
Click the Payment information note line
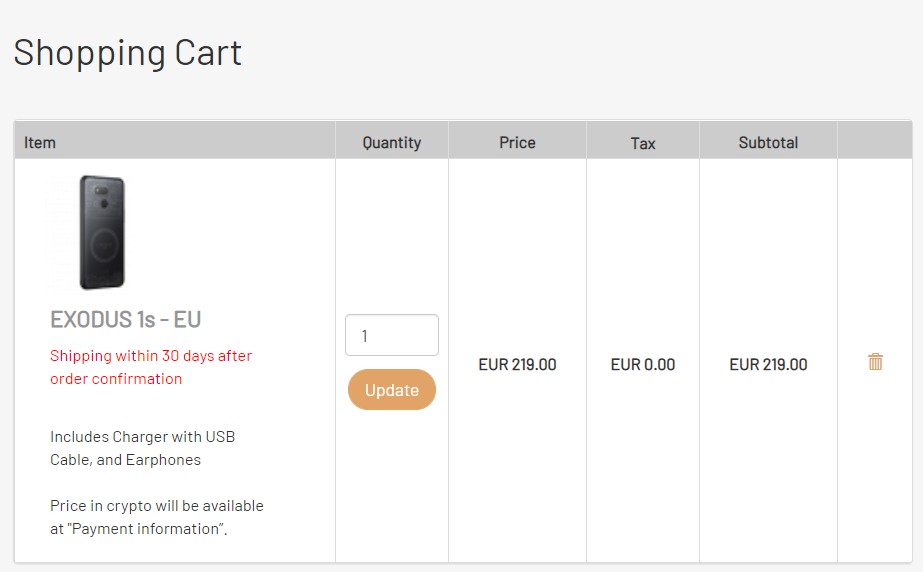pos(138,529)
